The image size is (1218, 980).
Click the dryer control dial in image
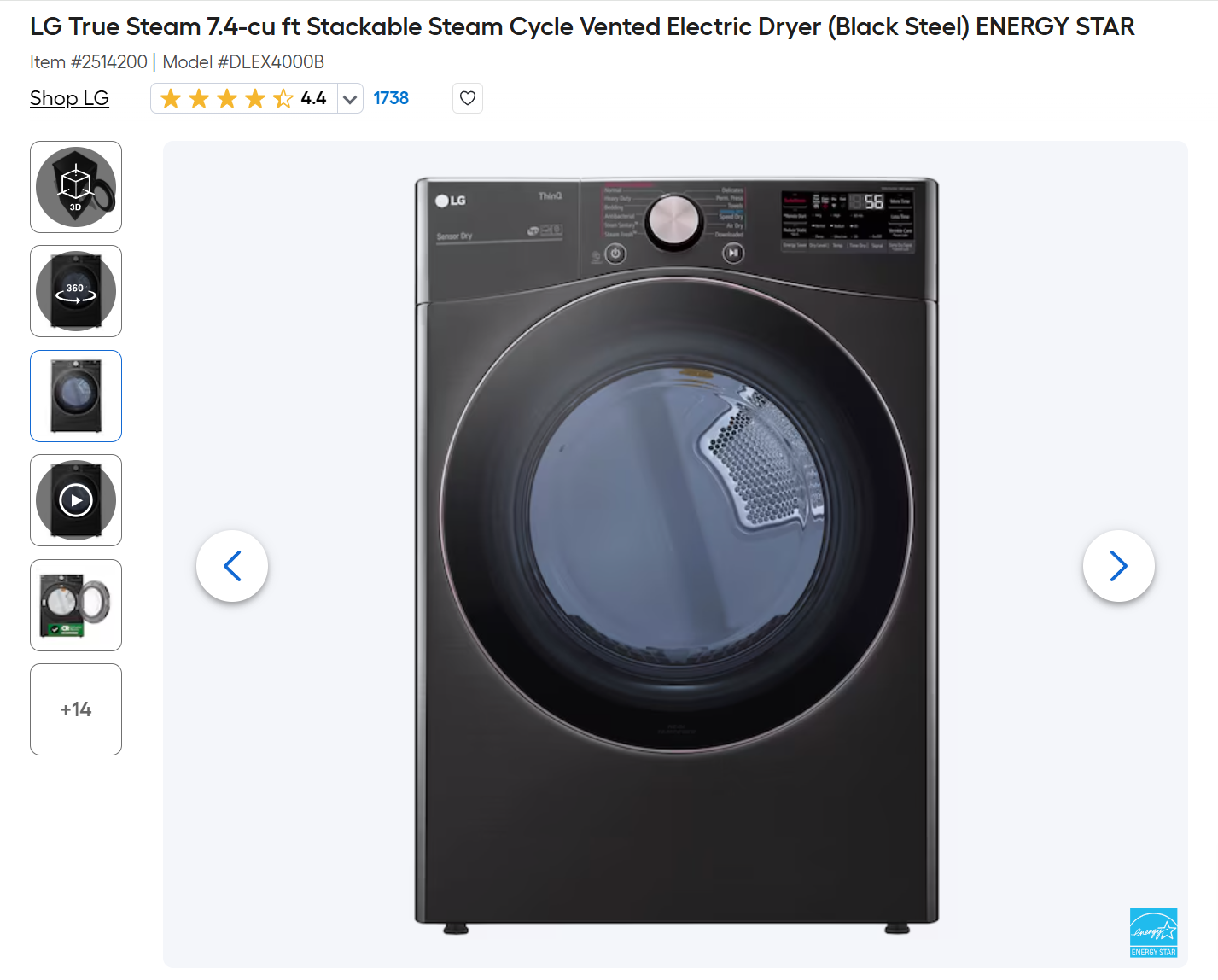point(673,221)
